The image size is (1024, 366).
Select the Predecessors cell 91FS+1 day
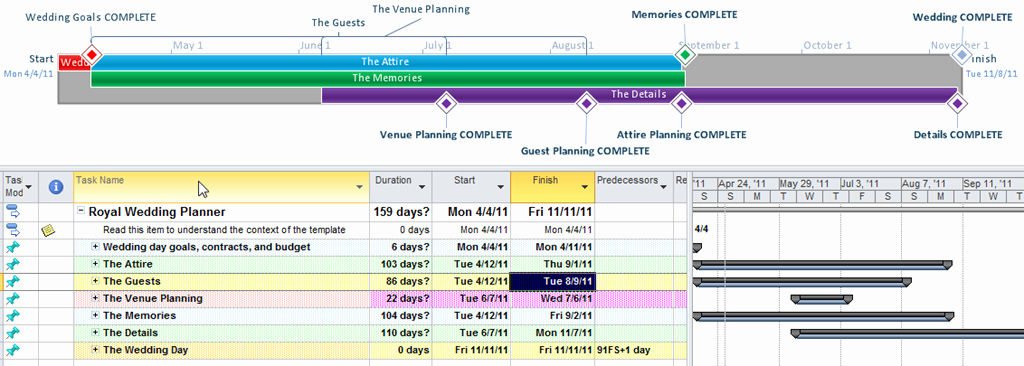click(x=634, y=350)
